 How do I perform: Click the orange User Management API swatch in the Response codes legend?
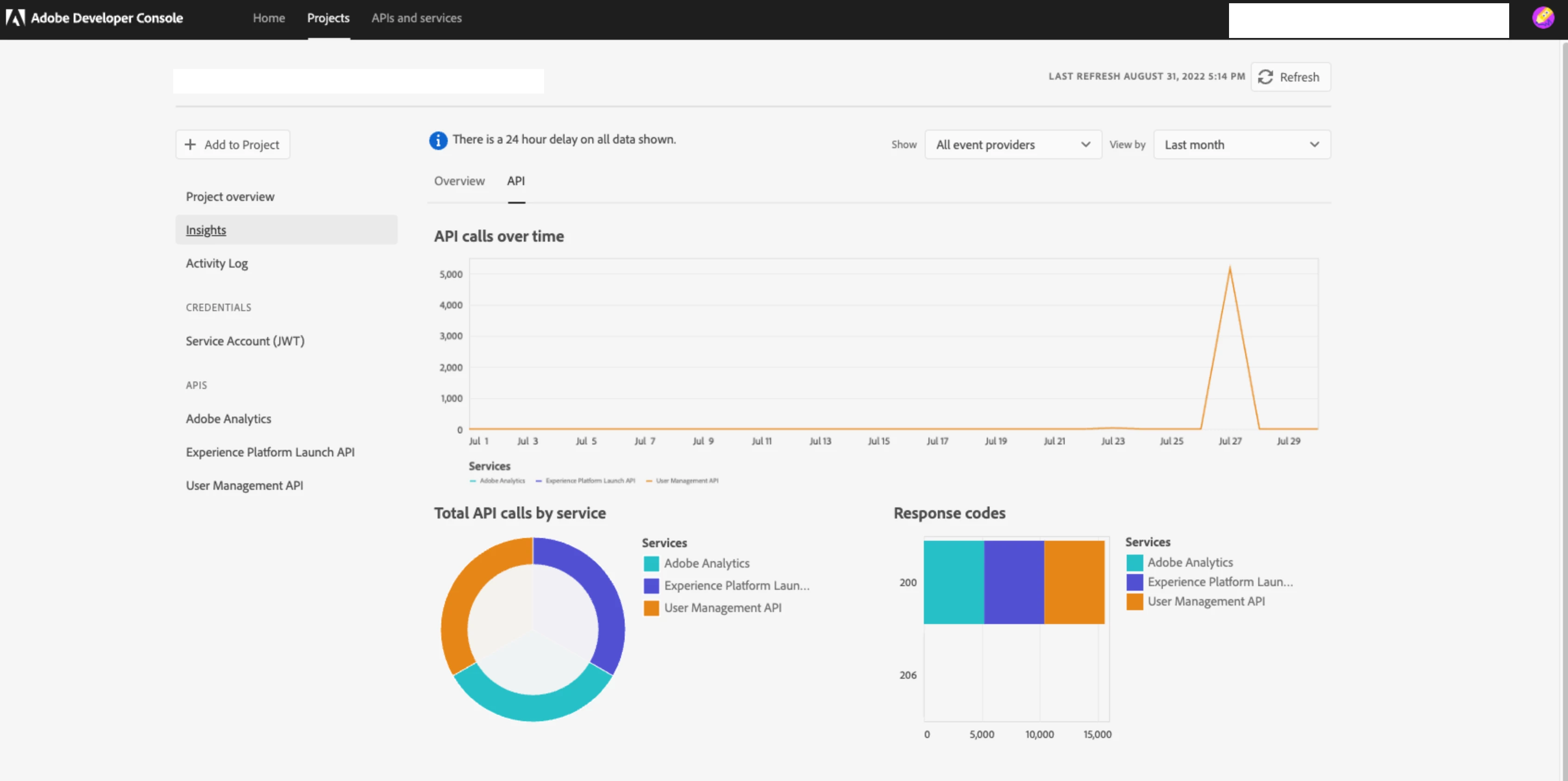pos(1134,601)
